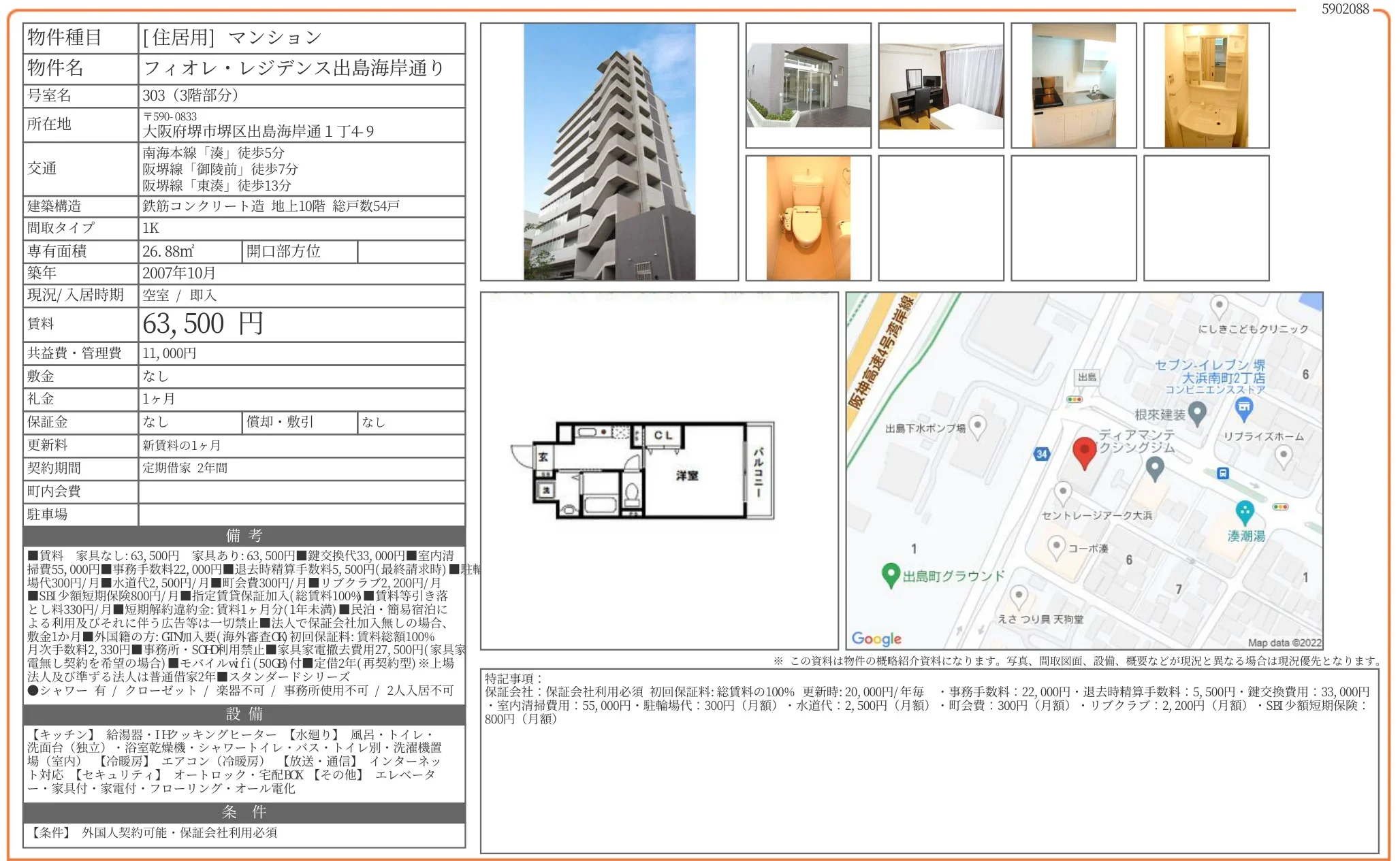
Task: Click the 出島町グラウンド green park marker
Action: (x=890, y=574)
